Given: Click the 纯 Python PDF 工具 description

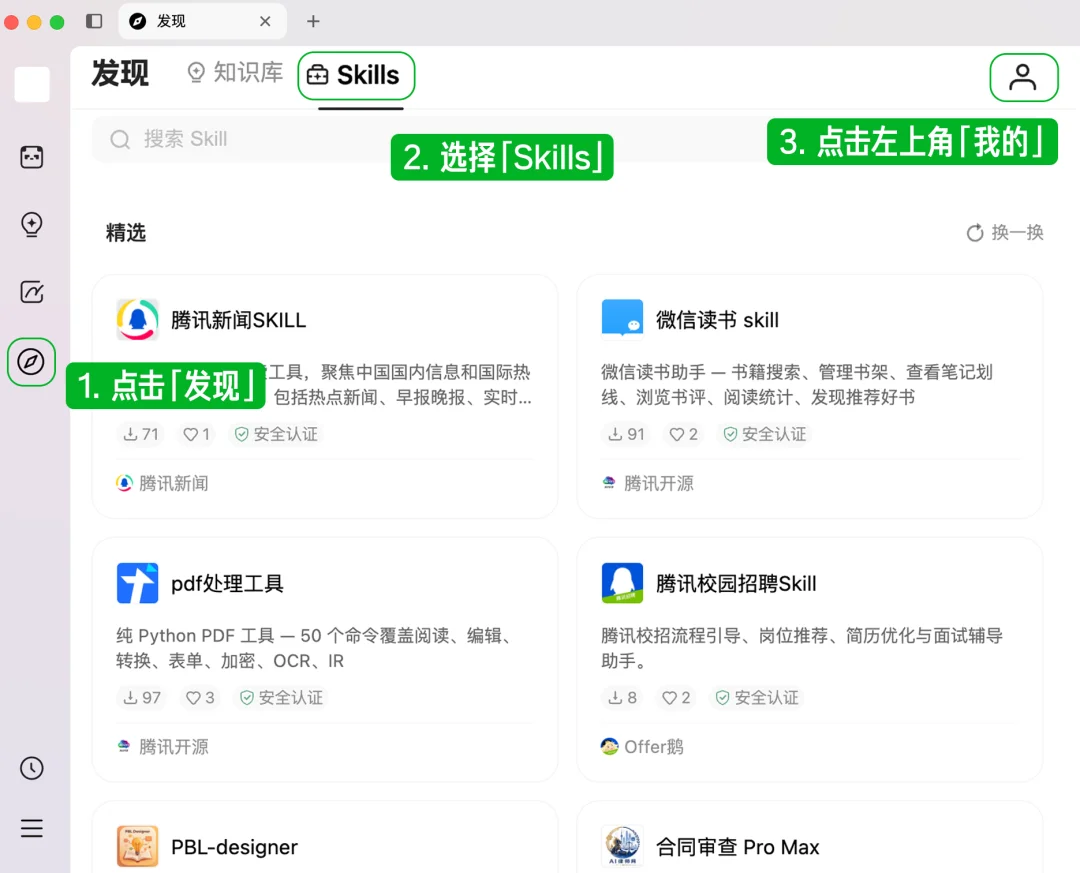Looking at the screenshot, I should (x=313, y=648).
